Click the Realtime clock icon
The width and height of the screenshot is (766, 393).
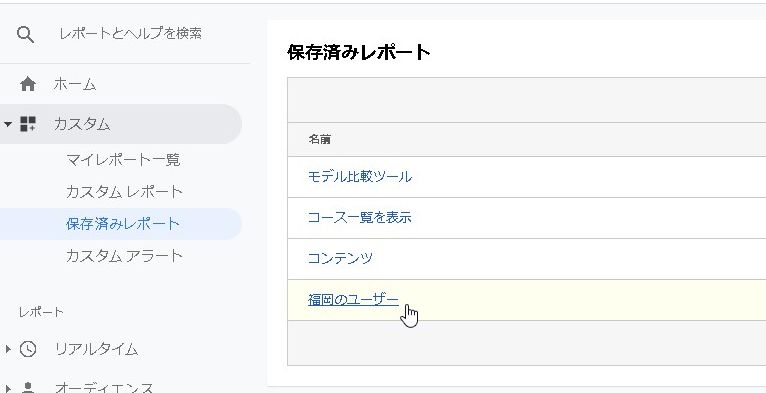tap(28, 349)
